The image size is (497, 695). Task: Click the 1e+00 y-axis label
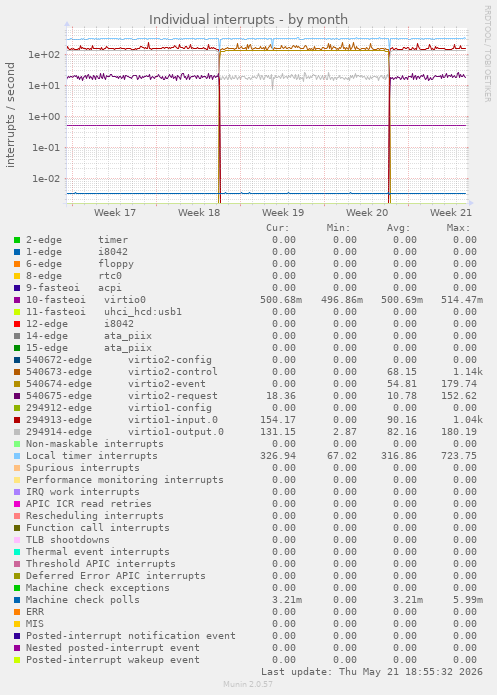coord(44,117)
